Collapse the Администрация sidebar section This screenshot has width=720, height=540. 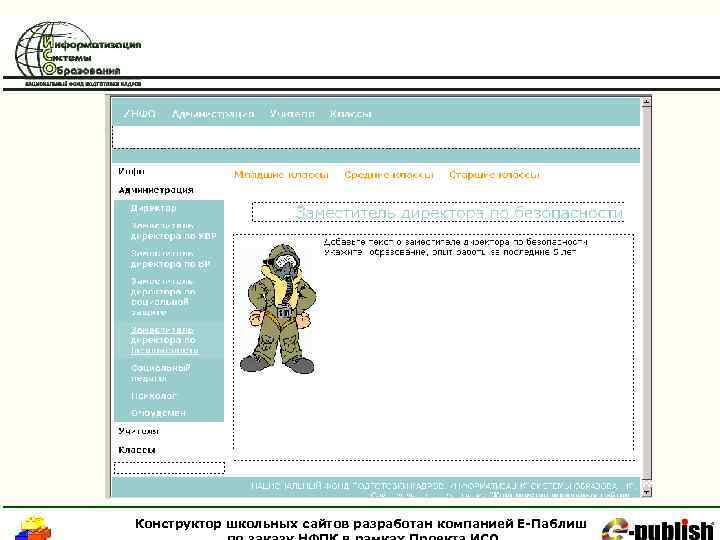(156, 190)
